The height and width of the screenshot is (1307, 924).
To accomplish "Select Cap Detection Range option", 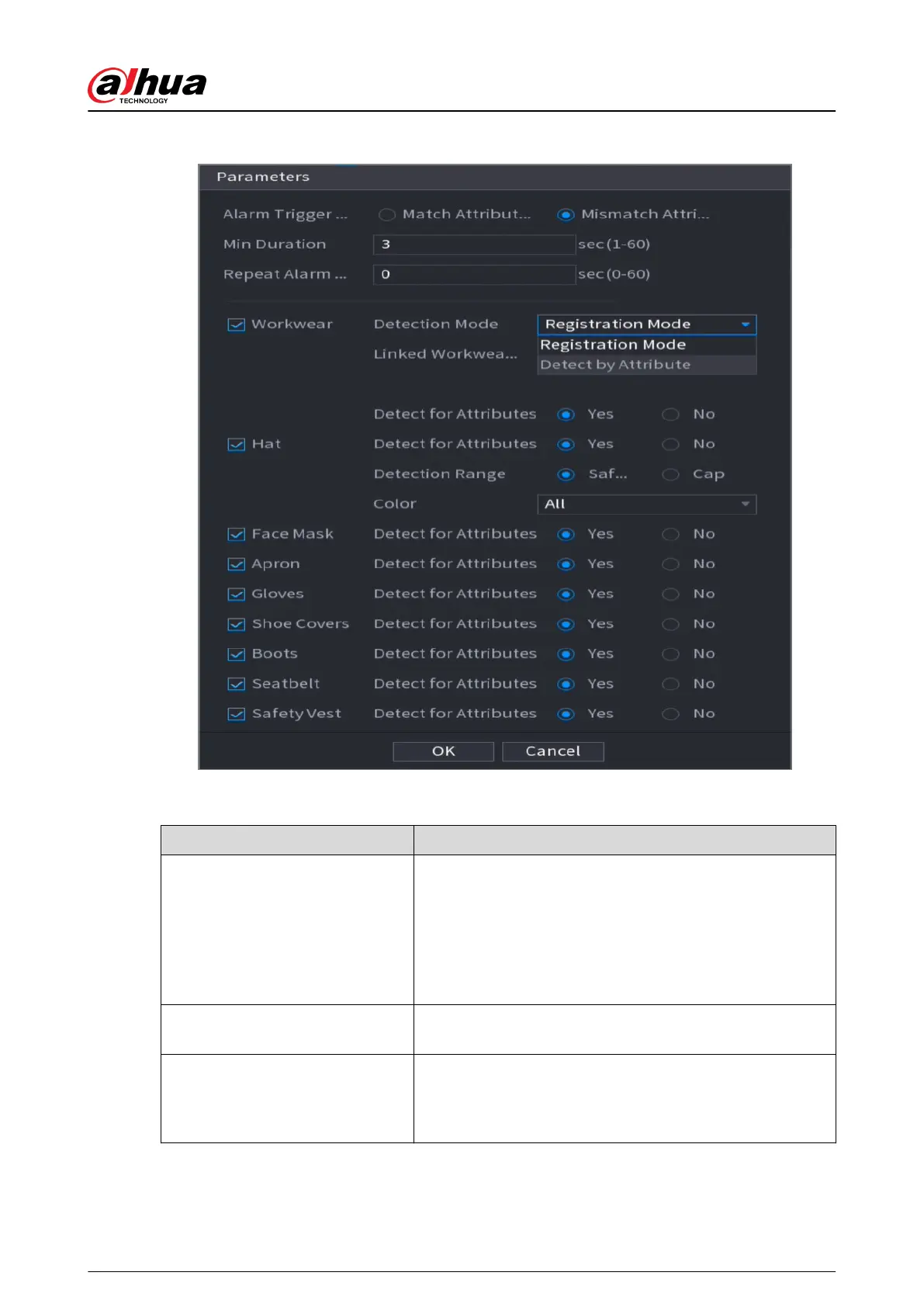I will coord(670,474).
